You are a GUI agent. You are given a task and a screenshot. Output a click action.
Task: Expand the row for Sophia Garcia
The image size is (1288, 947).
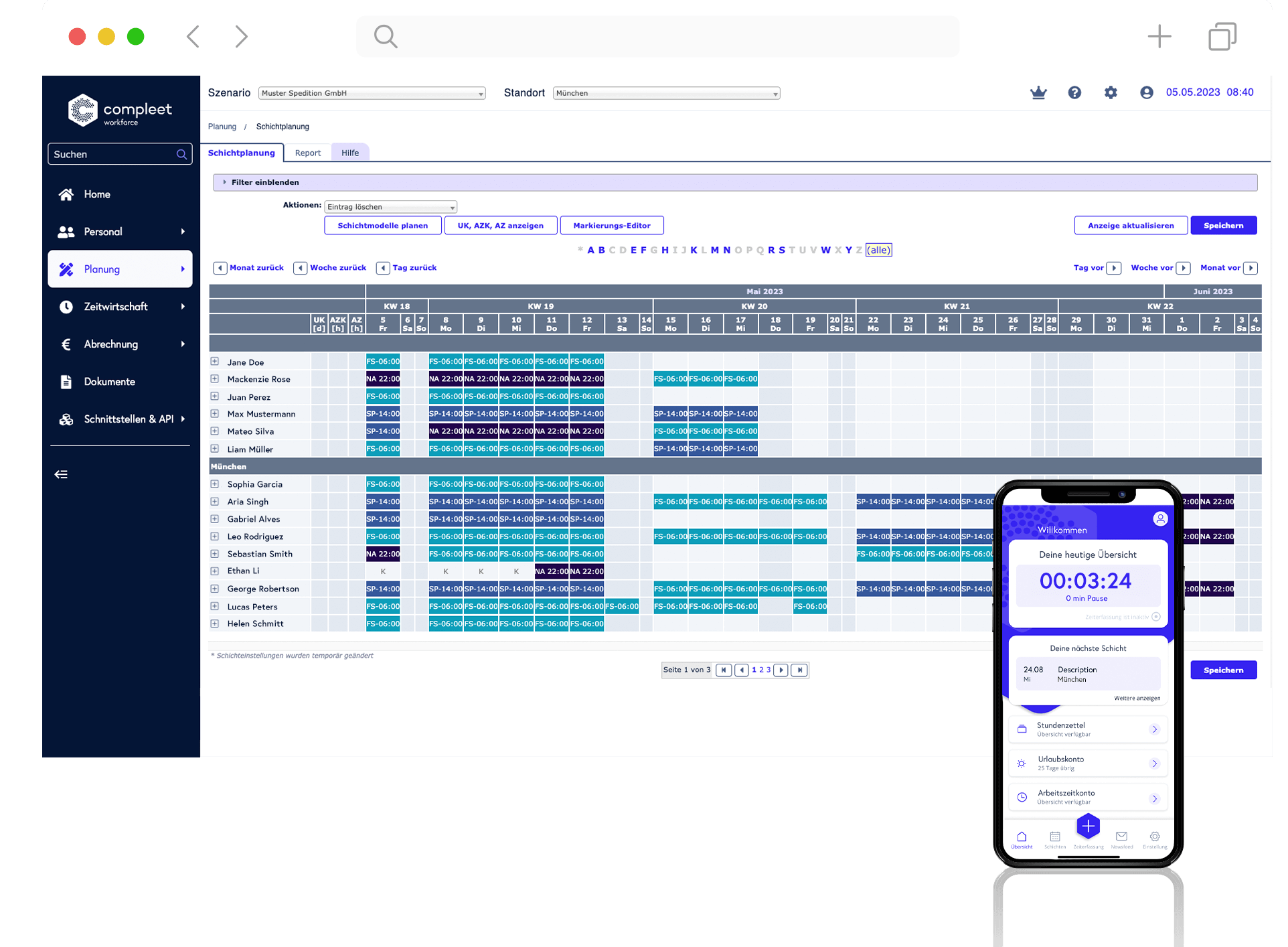tap(215, 484)
